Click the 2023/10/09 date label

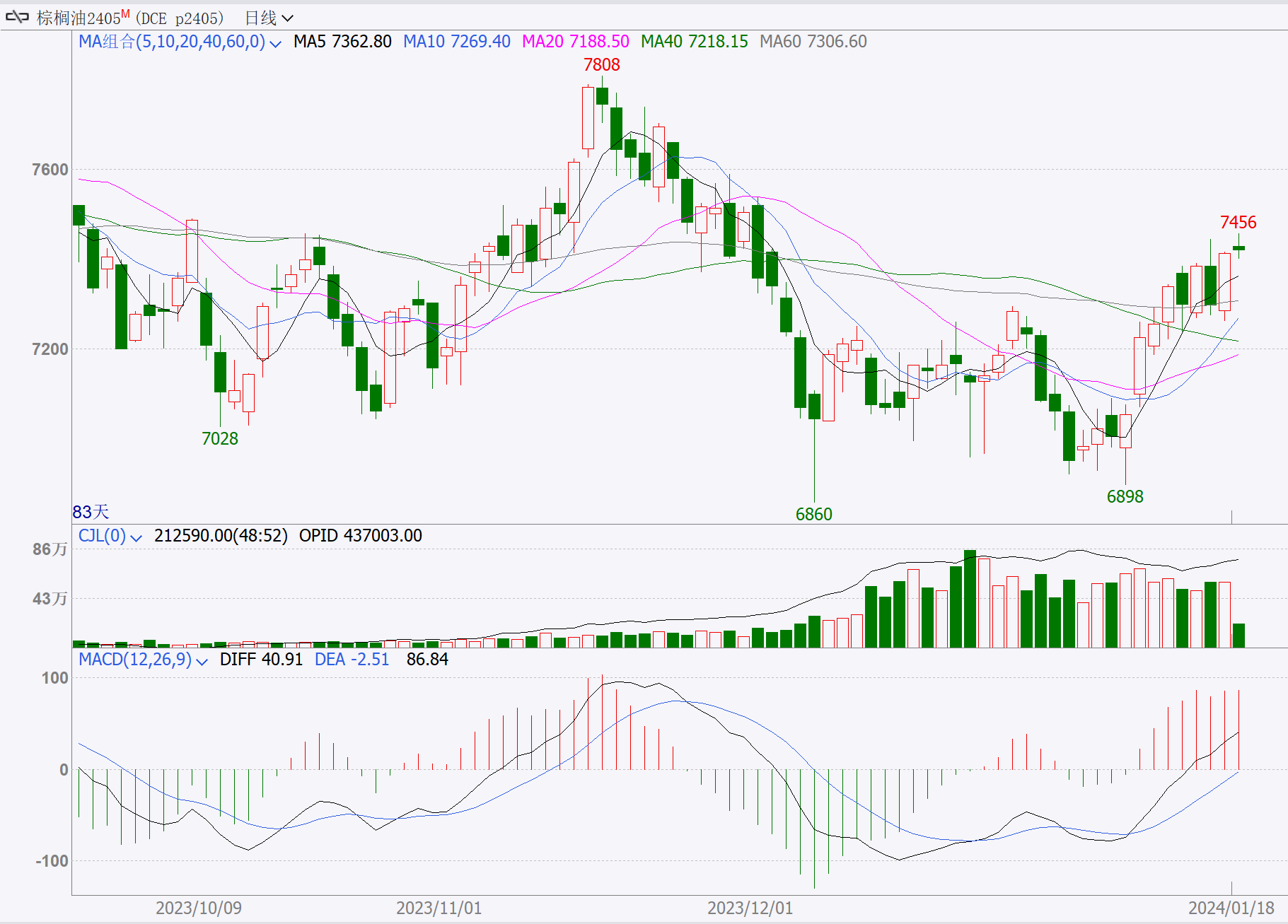pos(199,908)
